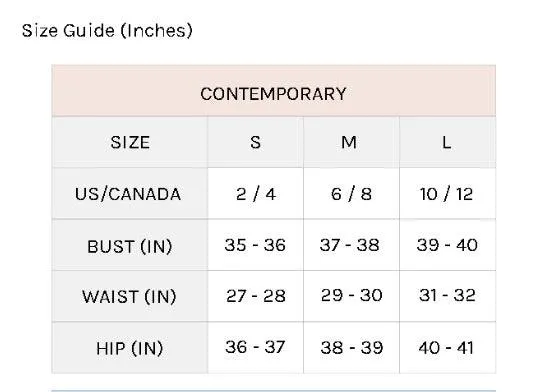Select the L size column header
This screenshot has width=540, height=392.
pos(447,142)
